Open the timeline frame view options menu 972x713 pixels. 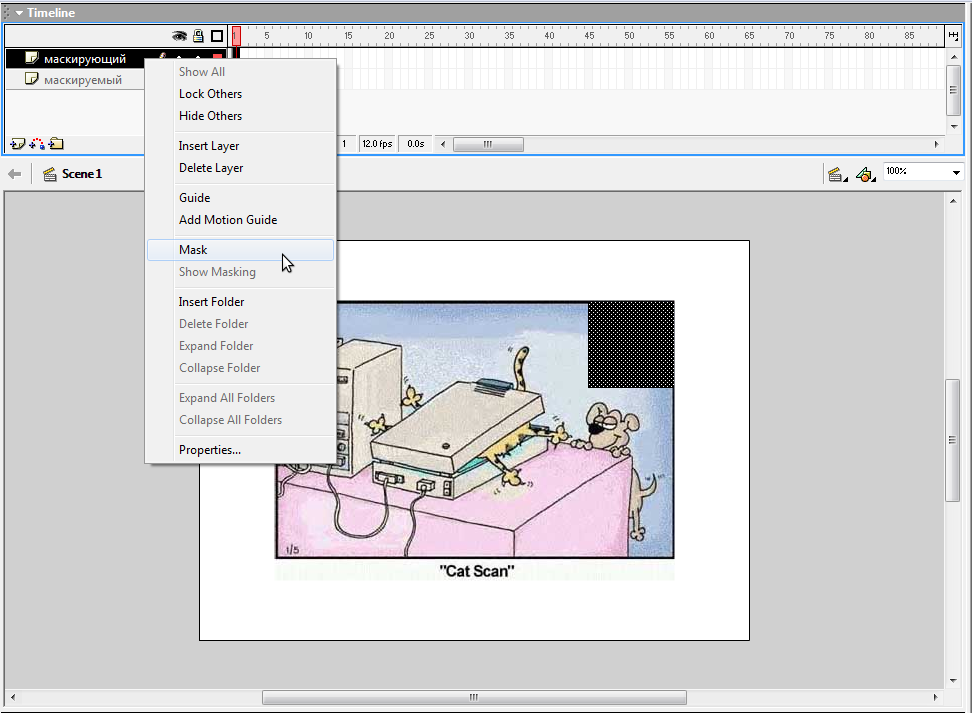tap(953, 36)
